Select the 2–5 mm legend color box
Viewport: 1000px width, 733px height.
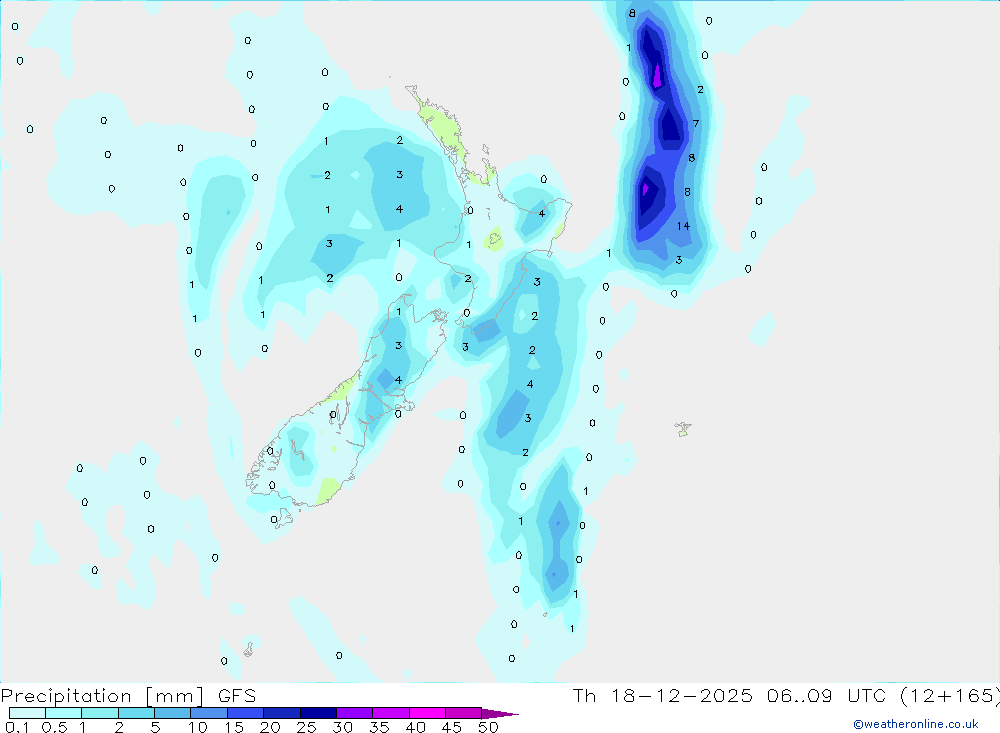point(136,713)
